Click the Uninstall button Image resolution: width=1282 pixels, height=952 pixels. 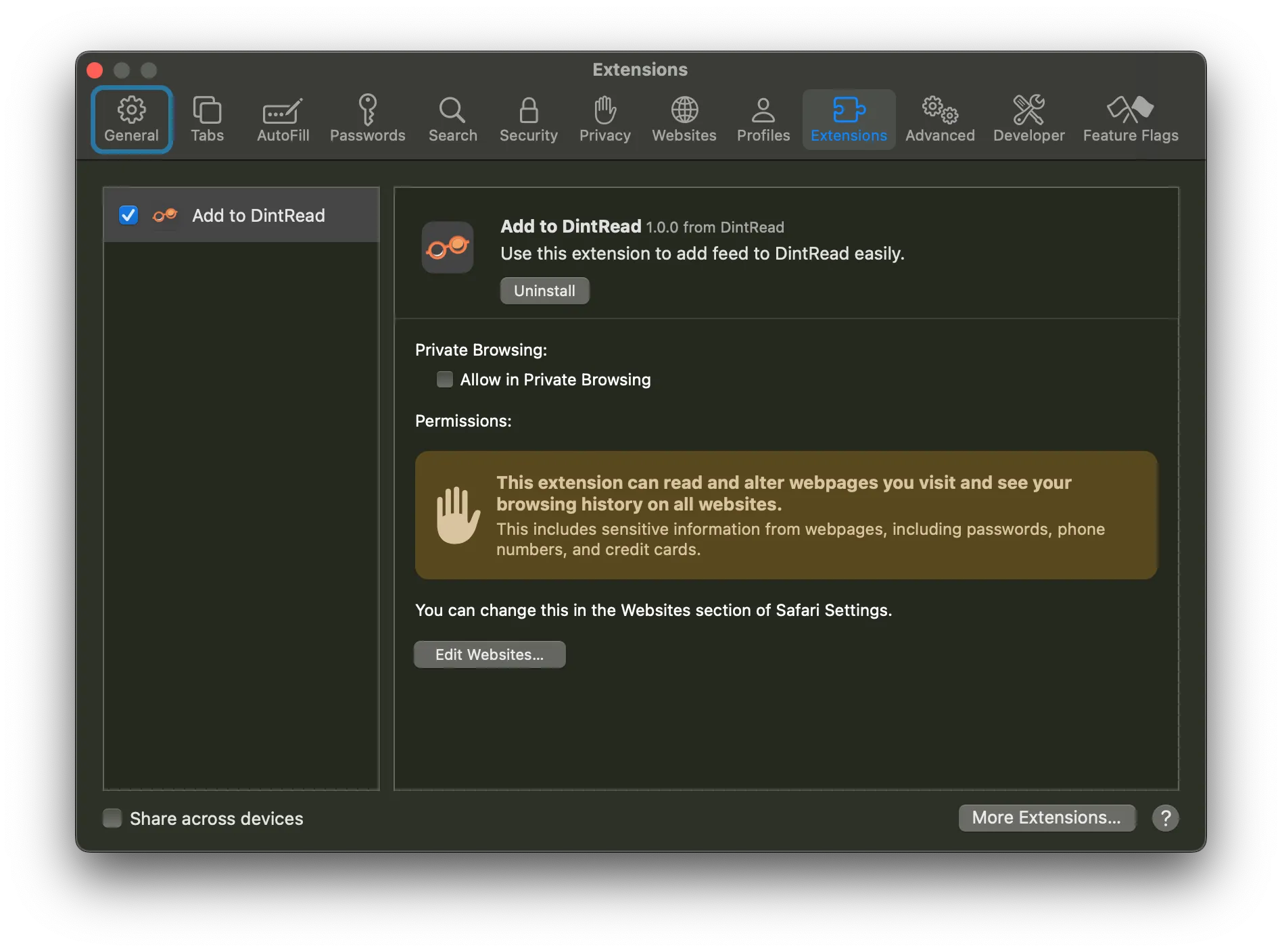[x=544, y=291]
